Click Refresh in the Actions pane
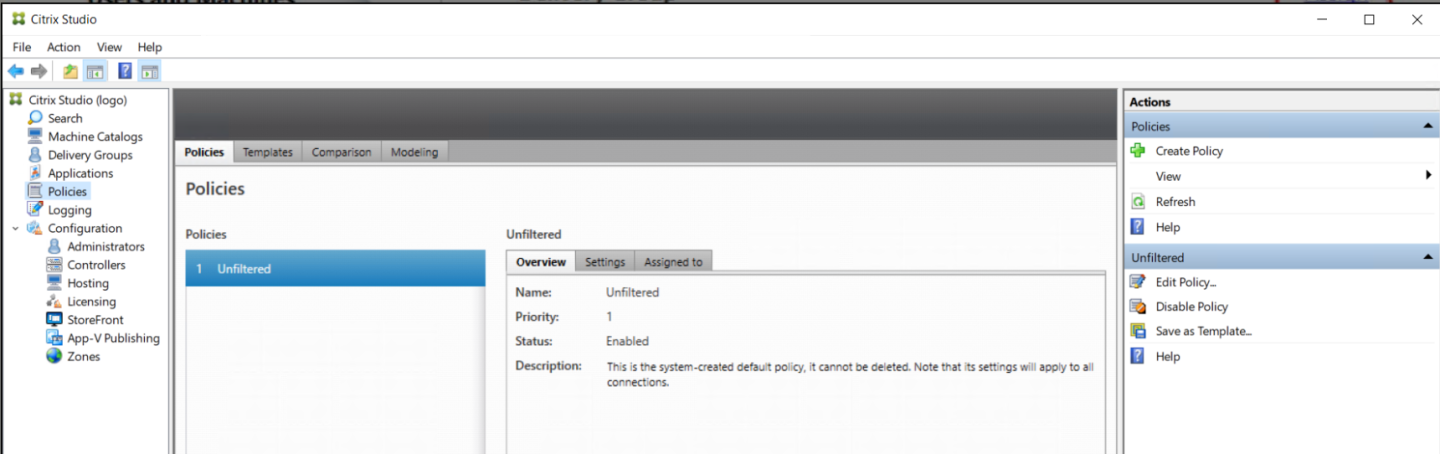This screenshot has height=454, width=1440. (x=1175, y=202)
